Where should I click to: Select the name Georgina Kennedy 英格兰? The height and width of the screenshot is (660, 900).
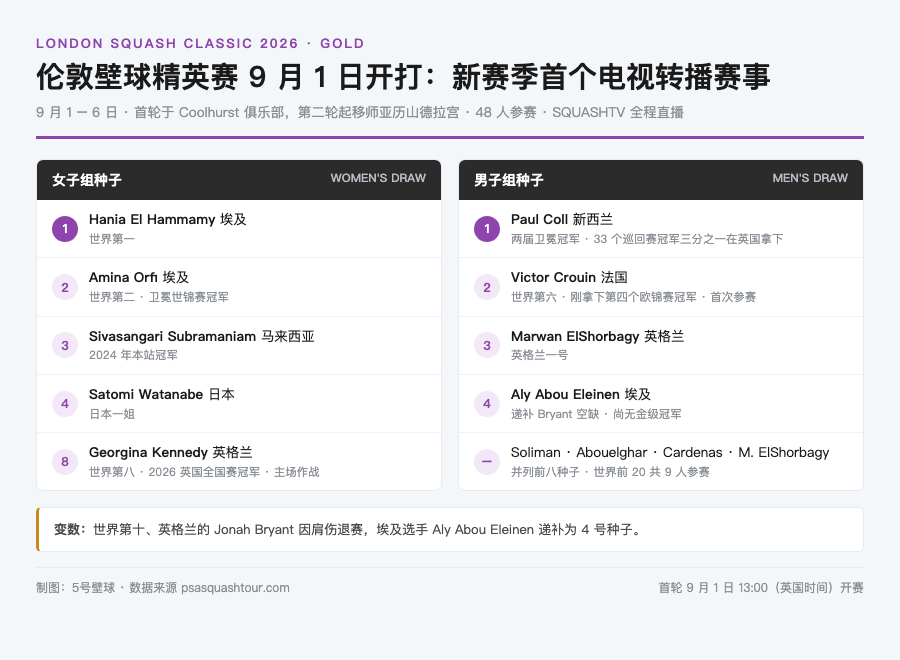pos(170,452)
